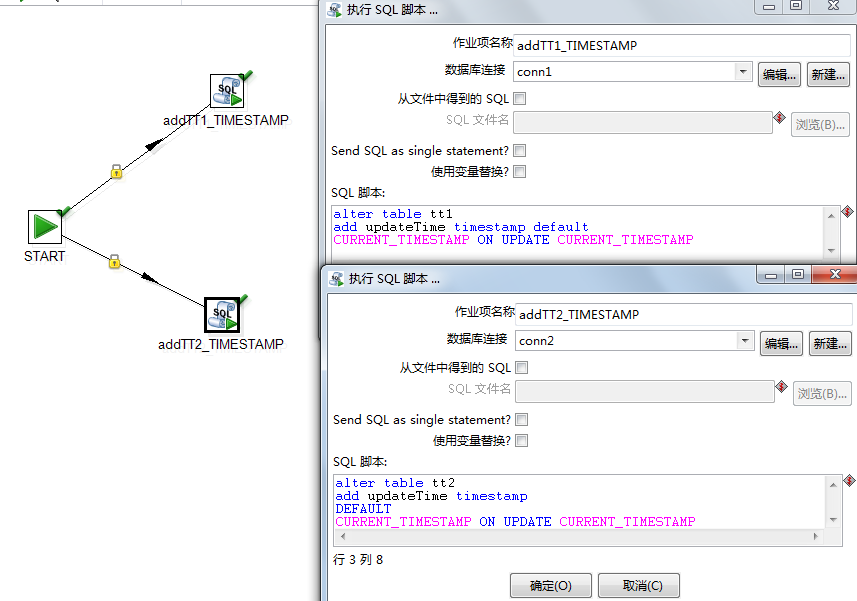
Task: Click left arrow of addTT2 horizontal scrollbar
Action: (x=343, y=537)
